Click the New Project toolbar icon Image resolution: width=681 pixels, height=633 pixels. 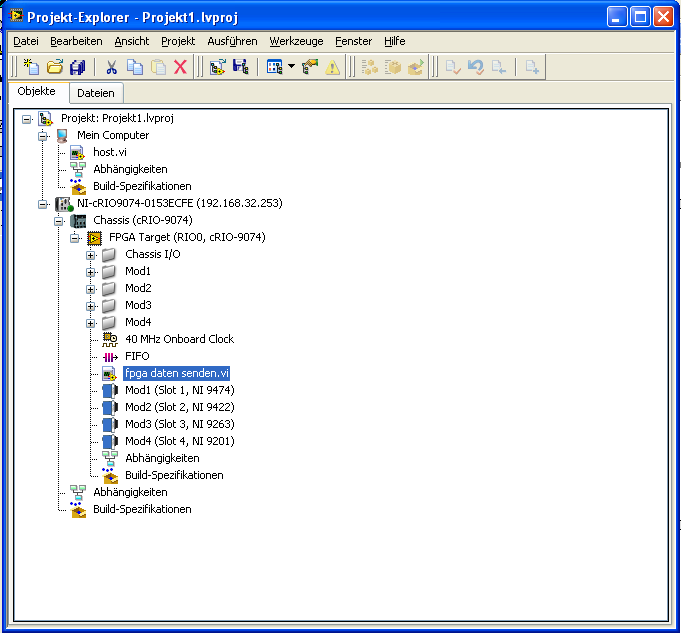click(31, 67)
